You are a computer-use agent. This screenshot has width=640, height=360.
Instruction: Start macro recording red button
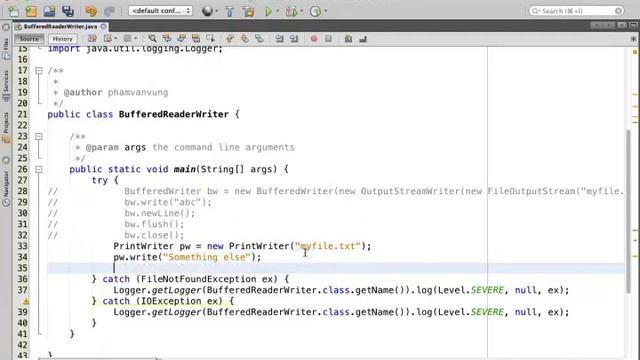click(x=314, y=39)
